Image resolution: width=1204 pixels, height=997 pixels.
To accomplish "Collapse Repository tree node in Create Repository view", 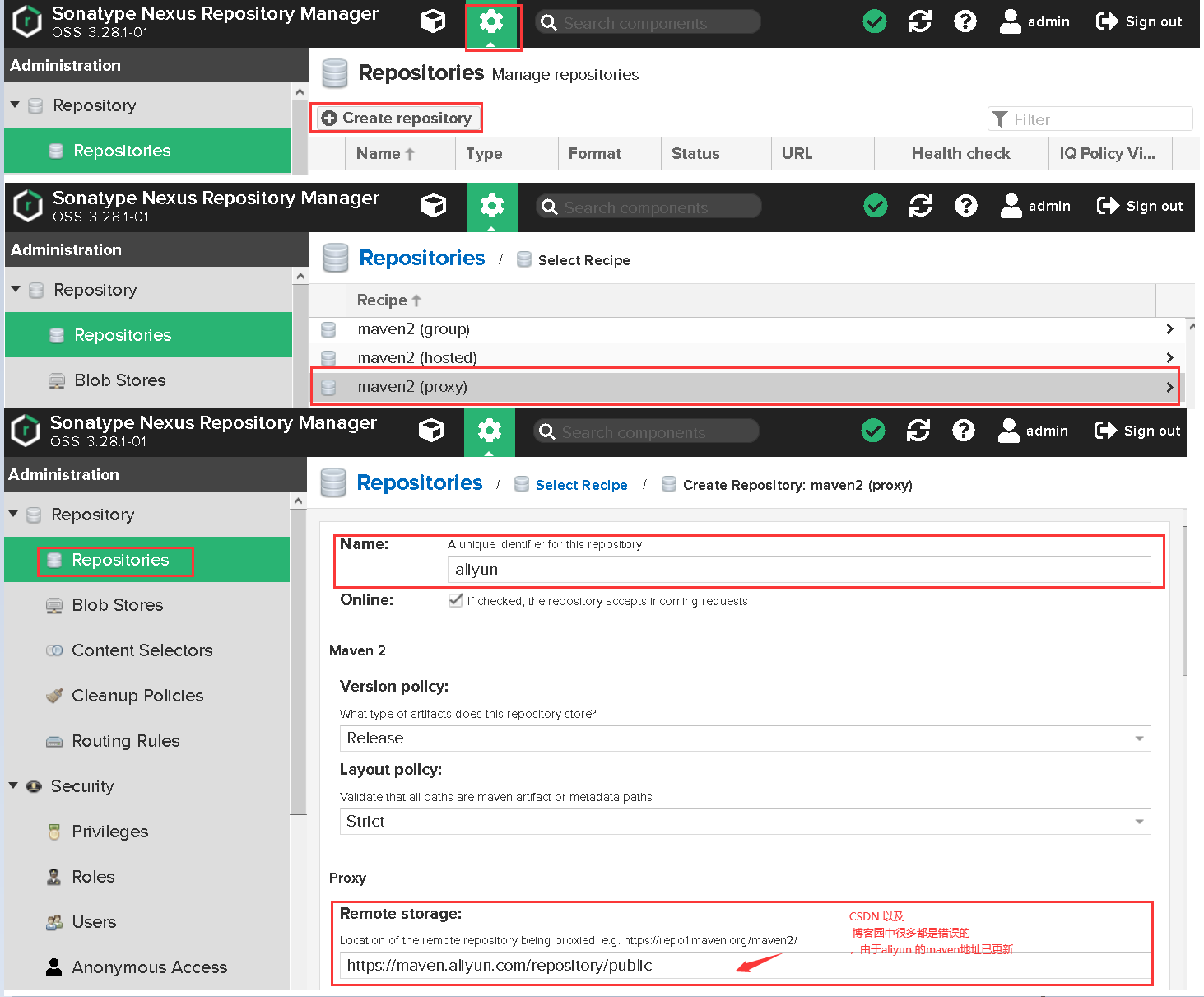I will click(x=13, y=514).
